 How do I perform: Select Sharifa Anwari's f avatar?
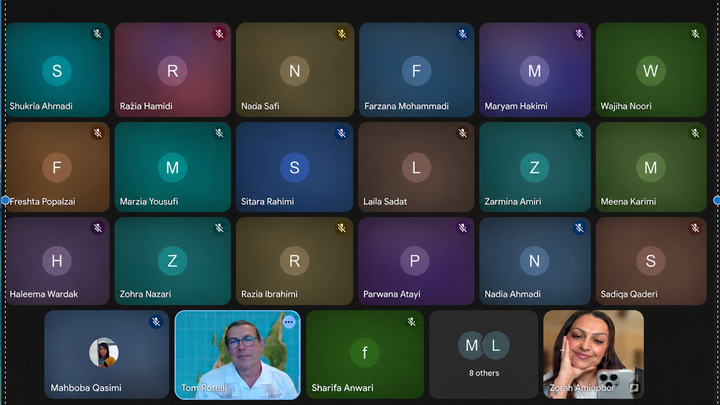(365, 353)
